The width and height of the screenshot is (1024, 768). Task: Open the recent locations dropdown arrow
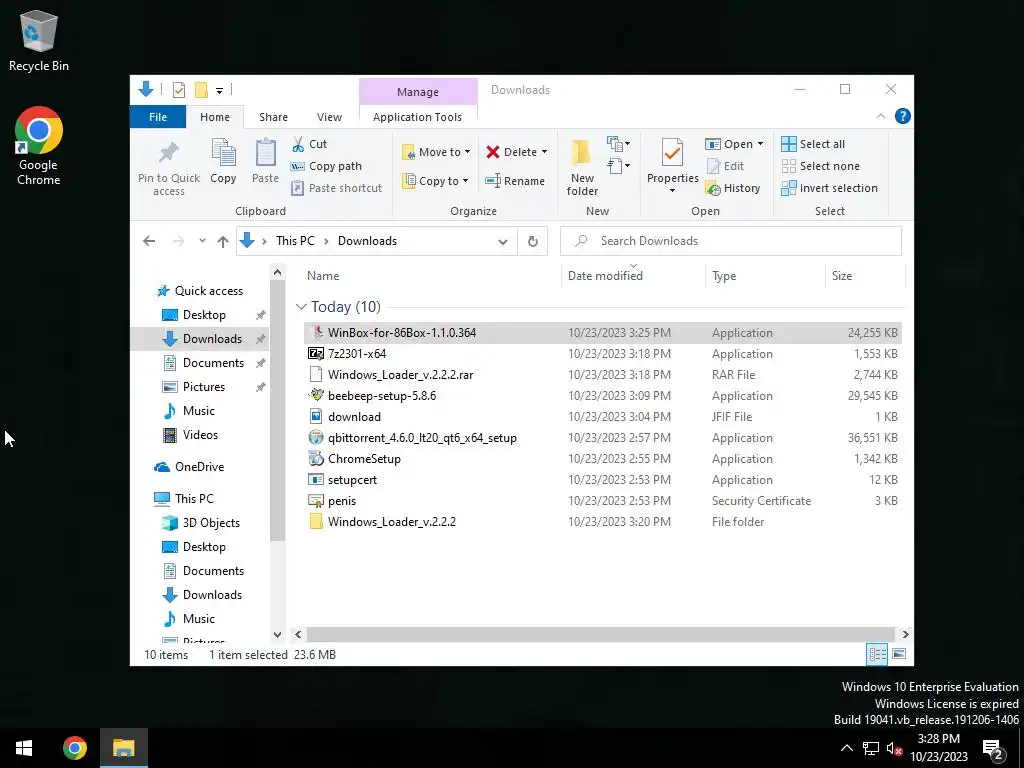pos(202,241)
